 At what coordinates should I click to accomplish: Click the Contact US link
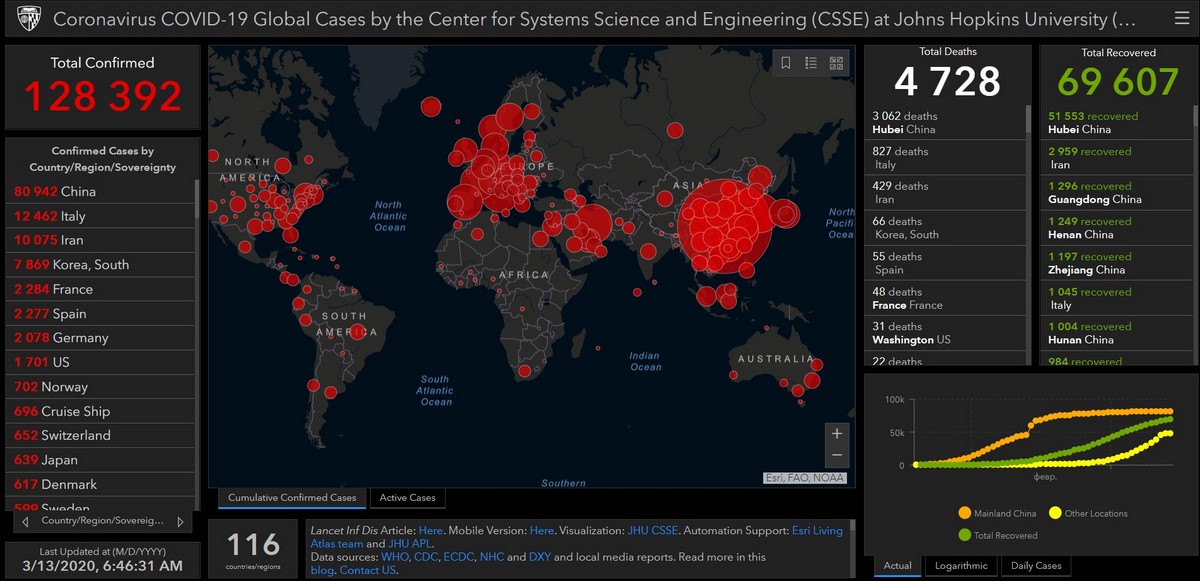pyautogui.click(x=367, y=570)
